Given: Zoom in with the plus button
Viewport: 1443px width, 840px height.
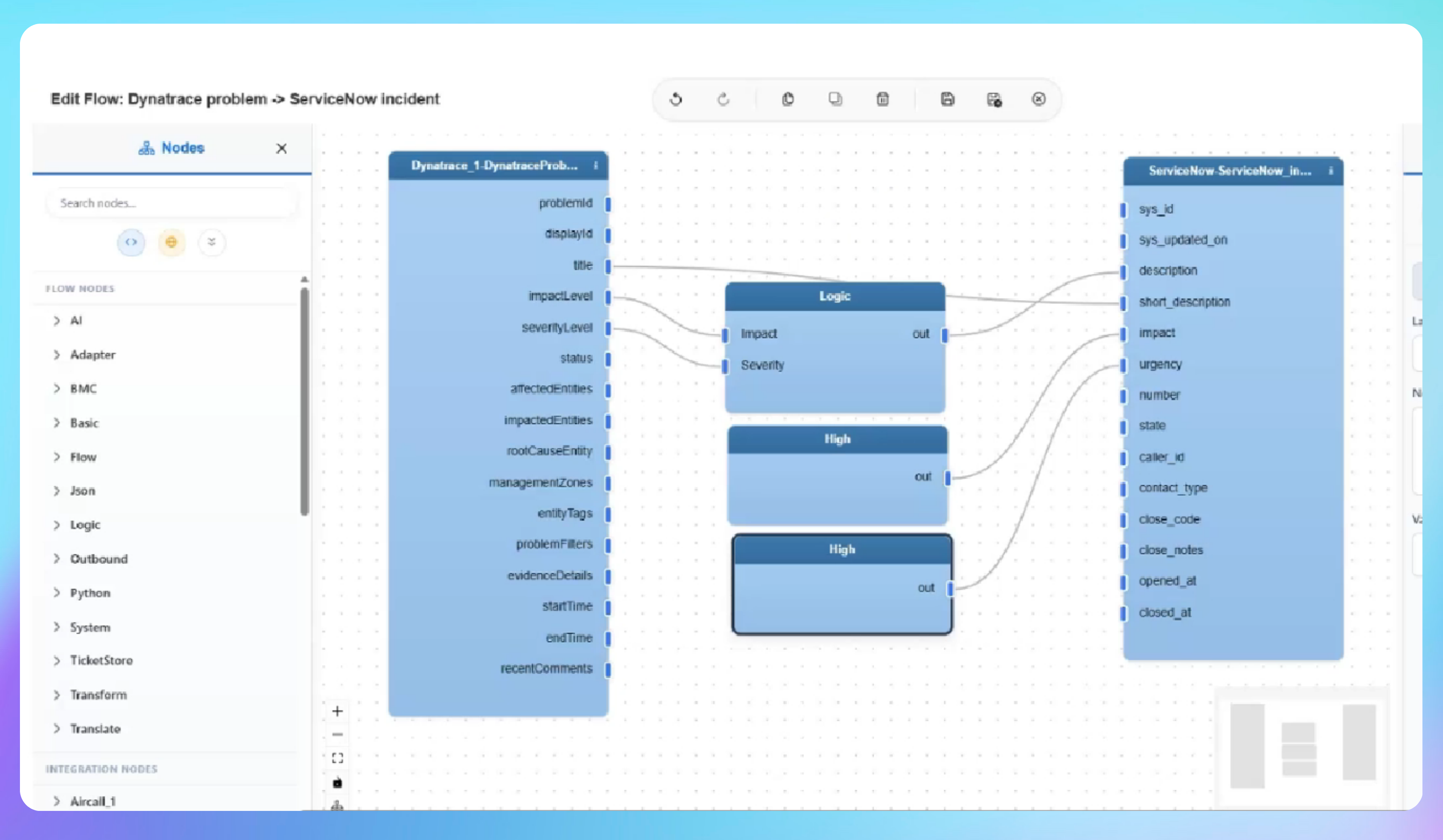Looking at the screenshot, I should pos(337,711).
